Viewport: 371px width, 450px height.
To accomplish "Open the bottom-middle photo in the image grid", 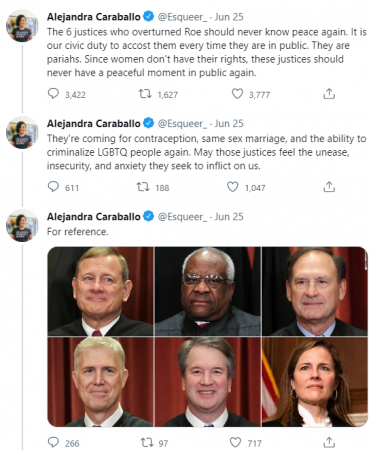I will (208, 382).
